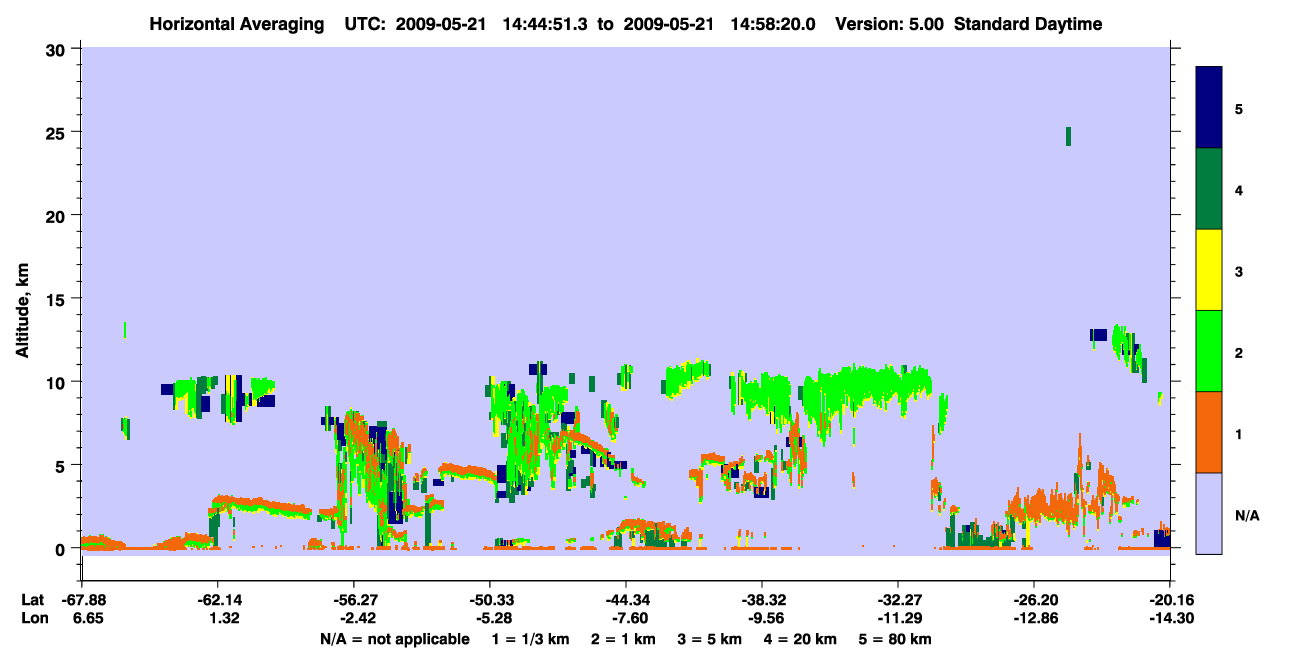
Task: Click latitude value -32.27
Action: [x=898, y=600]
